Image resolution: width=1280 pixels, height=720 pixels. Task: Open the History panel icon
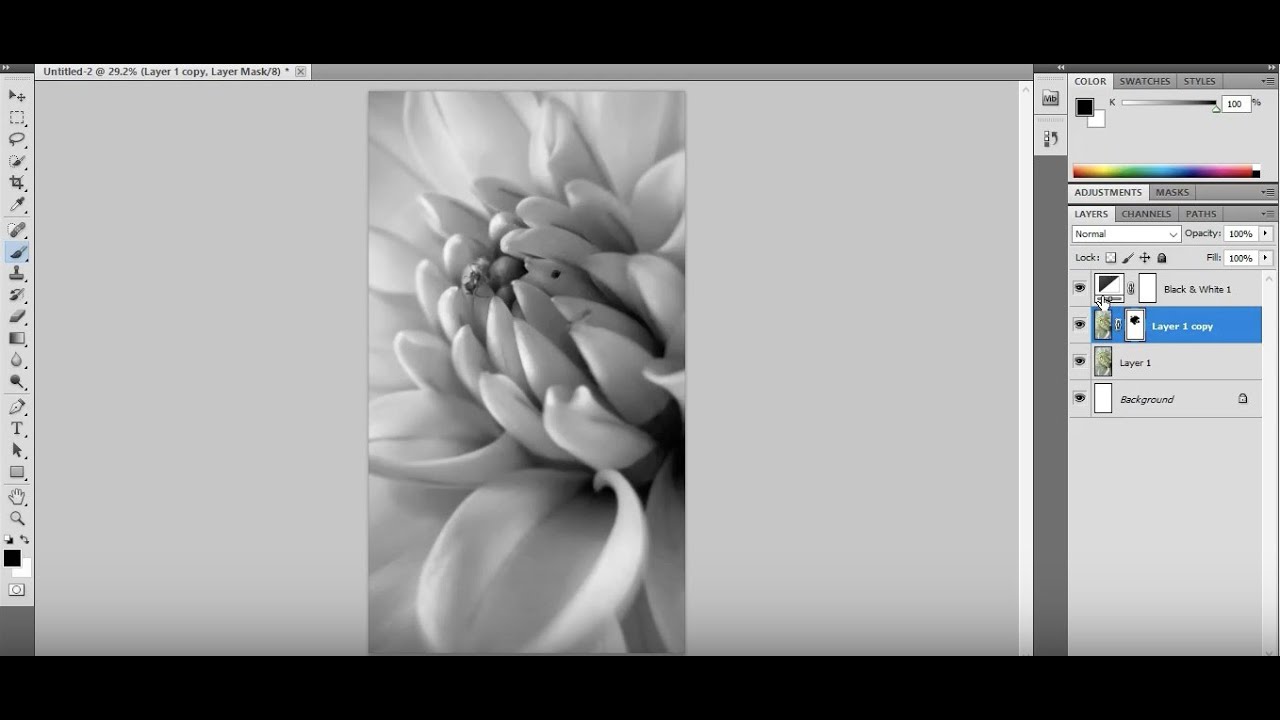[x=1050, y=139]
